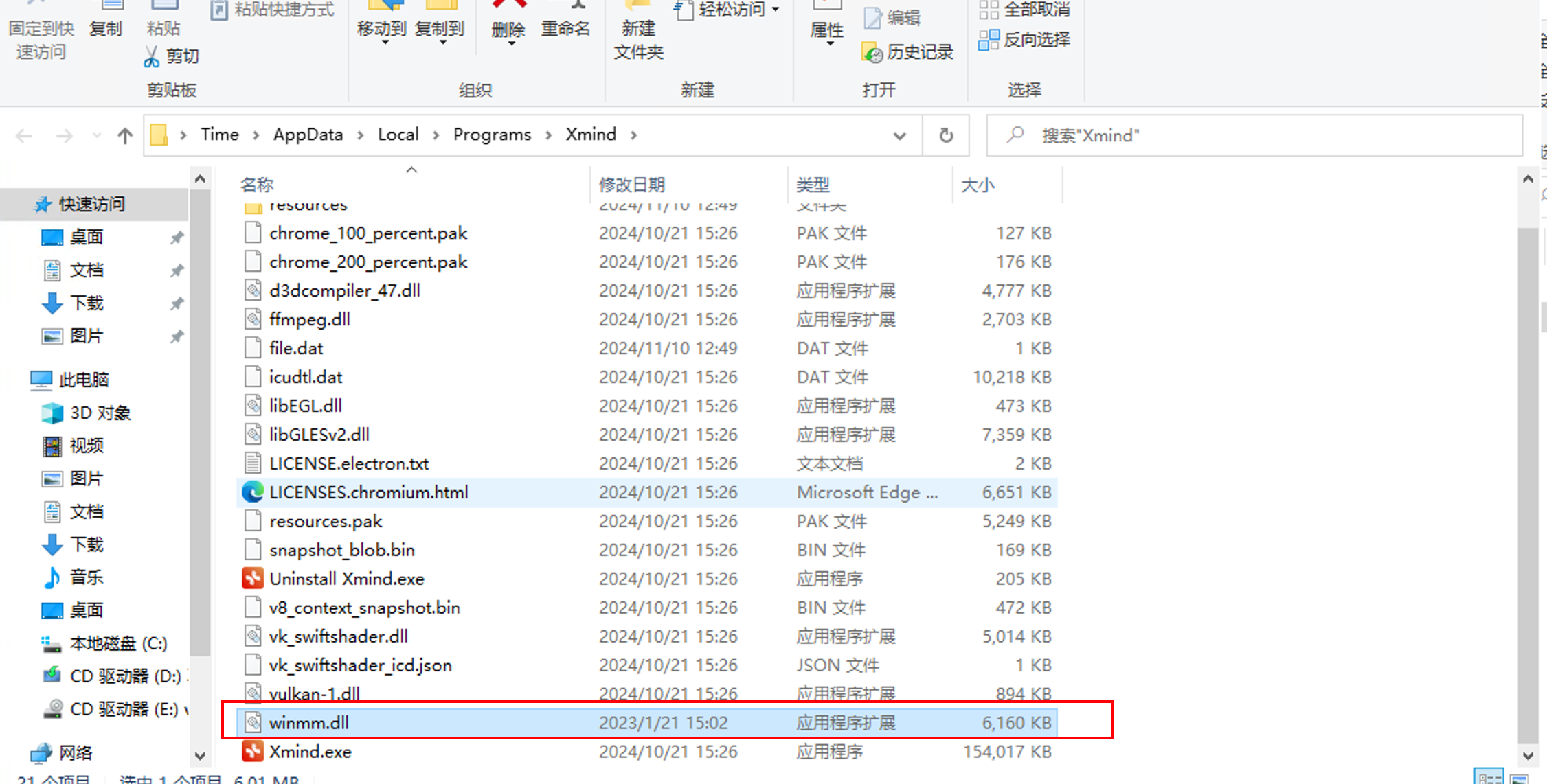Click the Local Disk (C:) icon
This screenshot has width=1547, height=784.
click(x=51, y=643)
